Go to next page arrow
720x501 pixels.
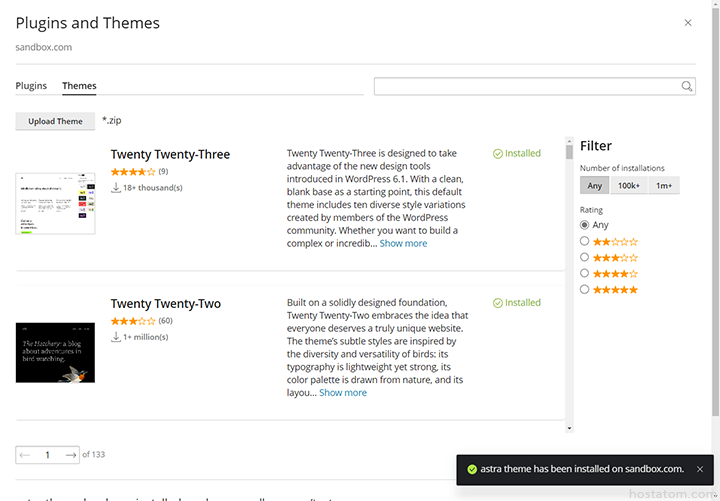[x=71, y=455]
